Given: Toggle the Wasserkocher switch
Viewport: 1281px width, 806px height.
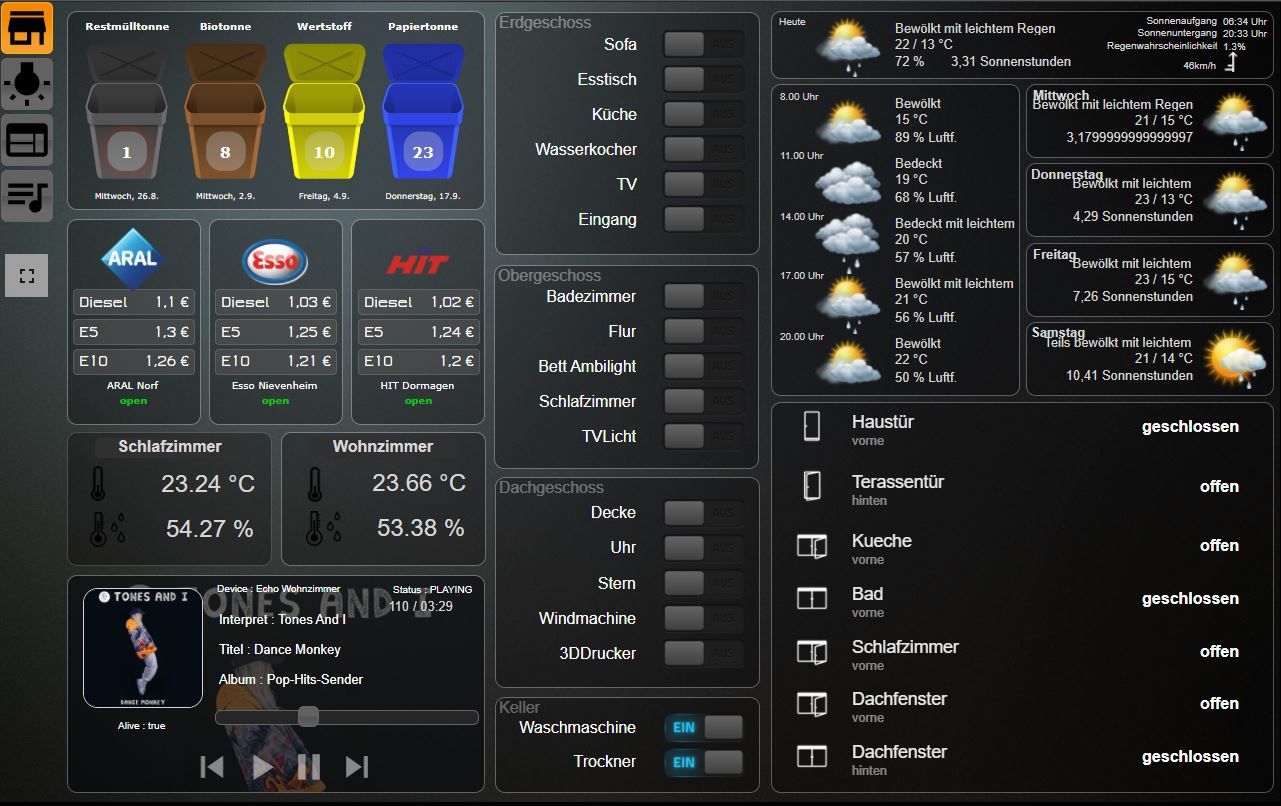Looking at the screenshot, I should click(704, 149).
